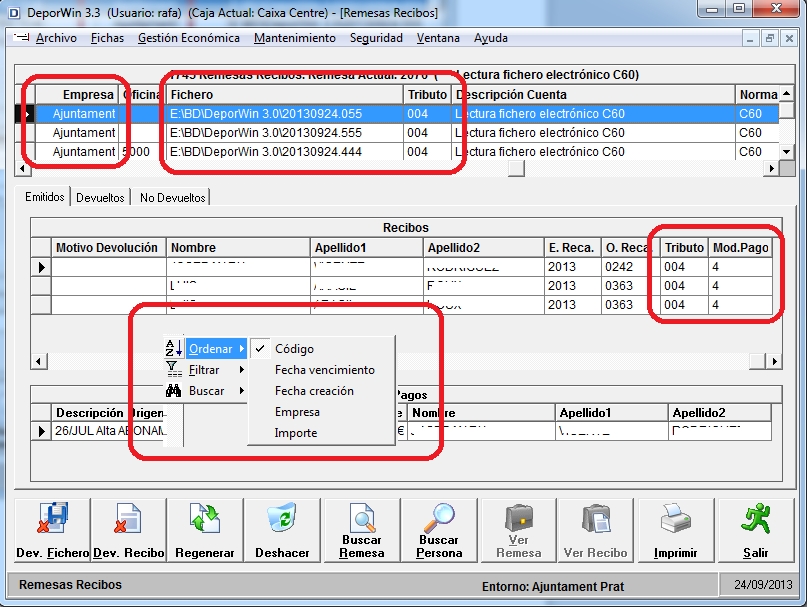
Task: Click down arrow of remesas table scrollbar
Action: click(x=787, y=151)
